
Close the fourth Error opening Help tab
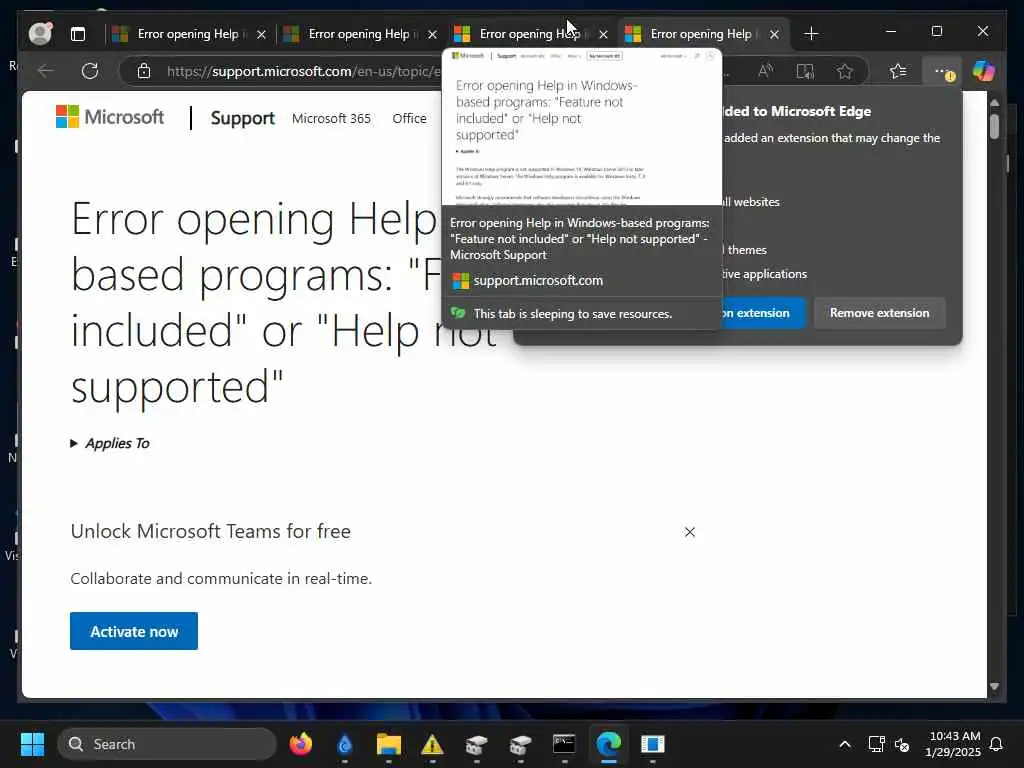coord(775,34)
